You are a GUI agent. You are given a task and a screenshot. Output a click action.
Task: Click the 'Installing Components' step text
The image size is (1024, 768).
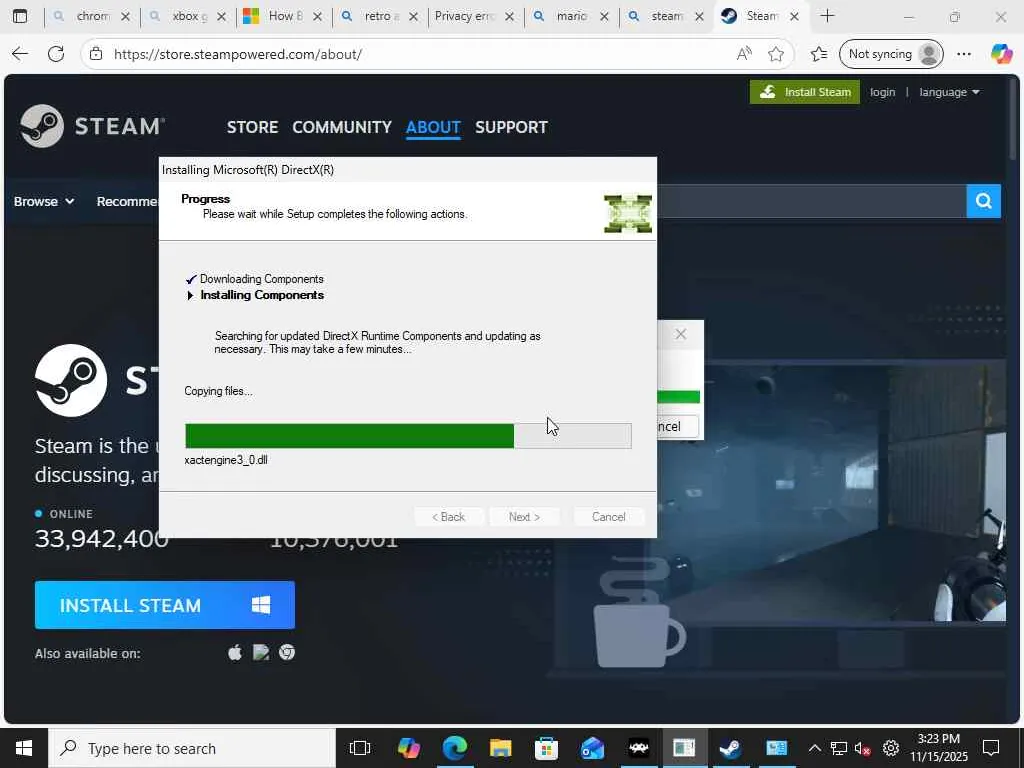[x=262, y=295]
